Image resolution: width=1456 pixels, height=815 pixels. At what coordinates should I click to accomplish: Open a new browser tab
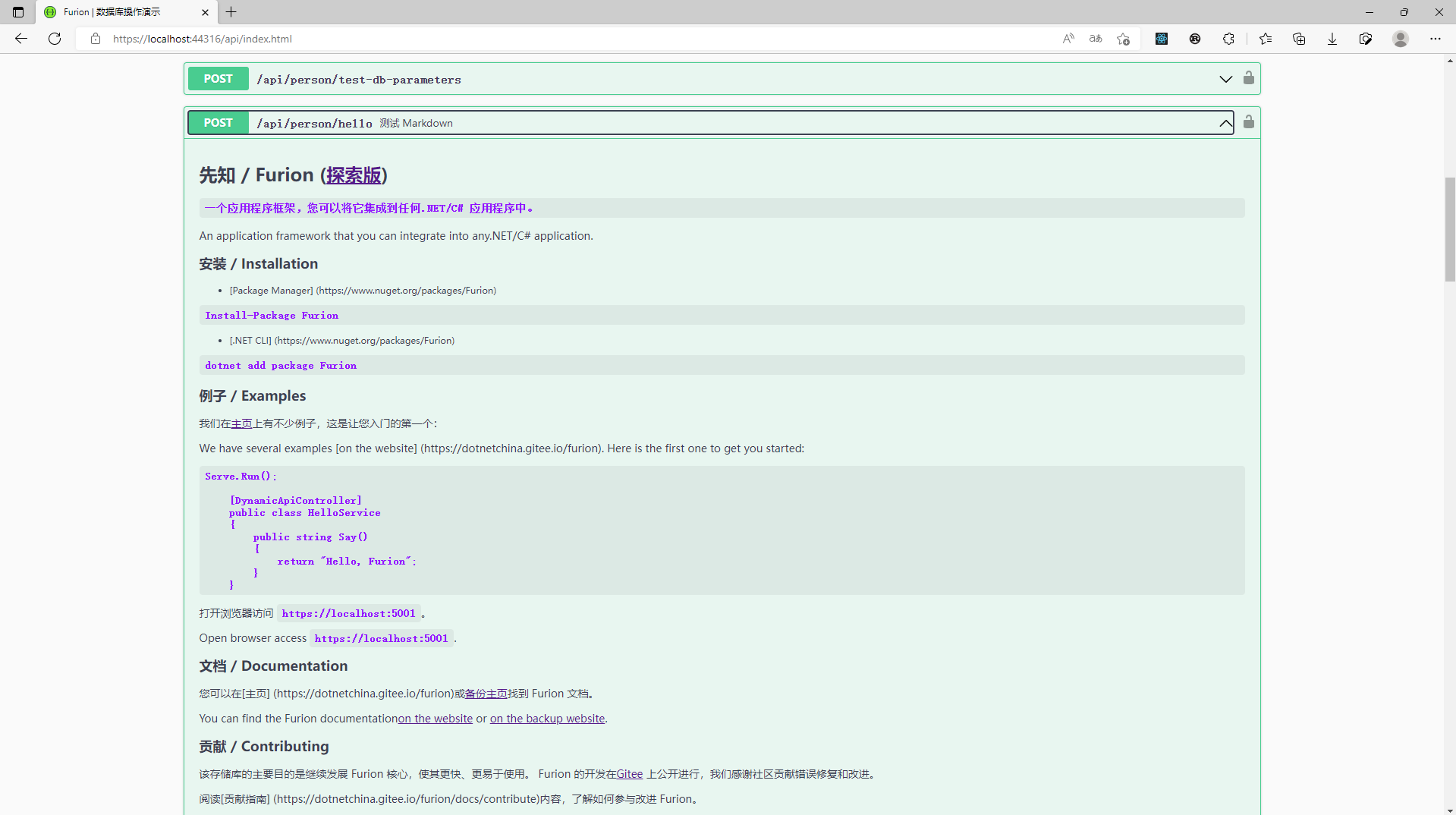tap(231, 12)
